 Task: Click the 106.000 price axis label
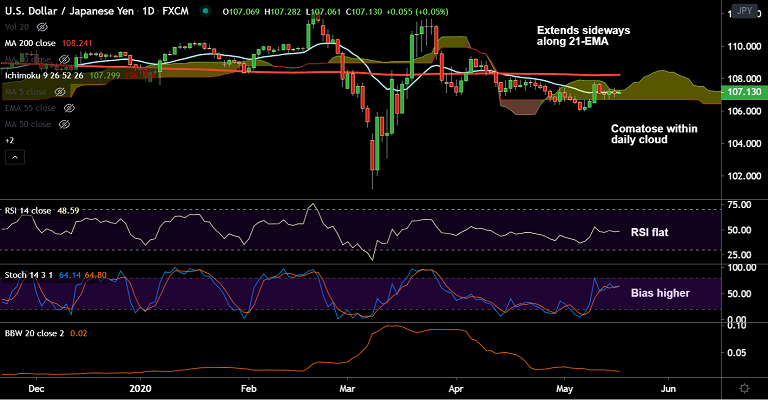[x=744, y=111]
